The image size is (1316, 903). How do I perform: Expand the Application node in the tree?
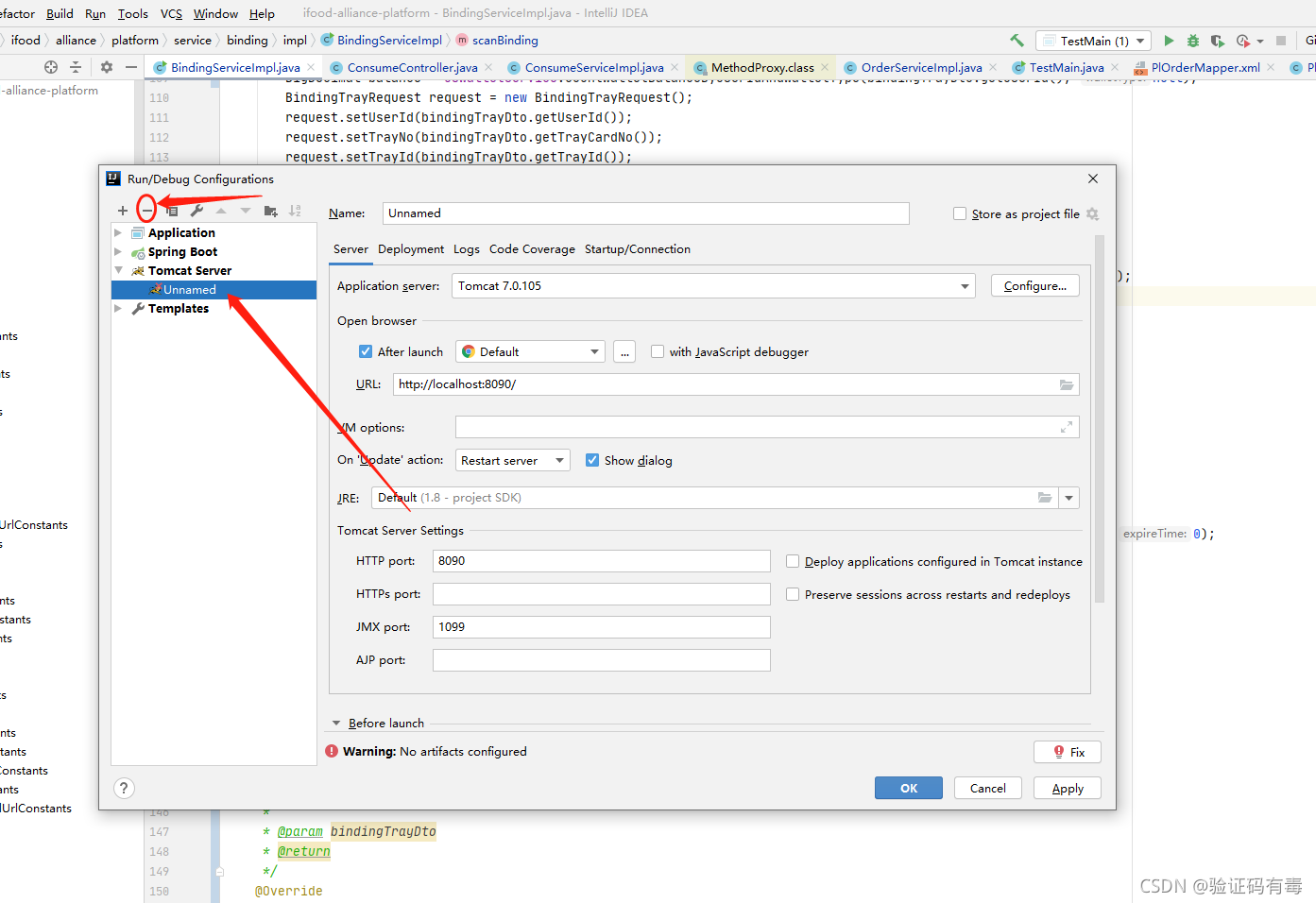click(118, 232)
